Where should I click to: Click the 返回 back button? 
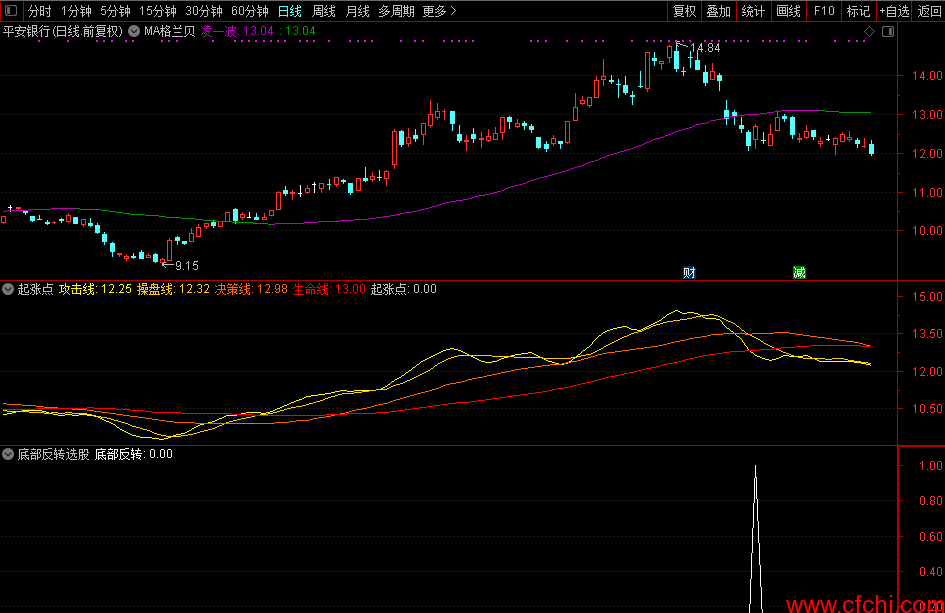pos(929,11)
